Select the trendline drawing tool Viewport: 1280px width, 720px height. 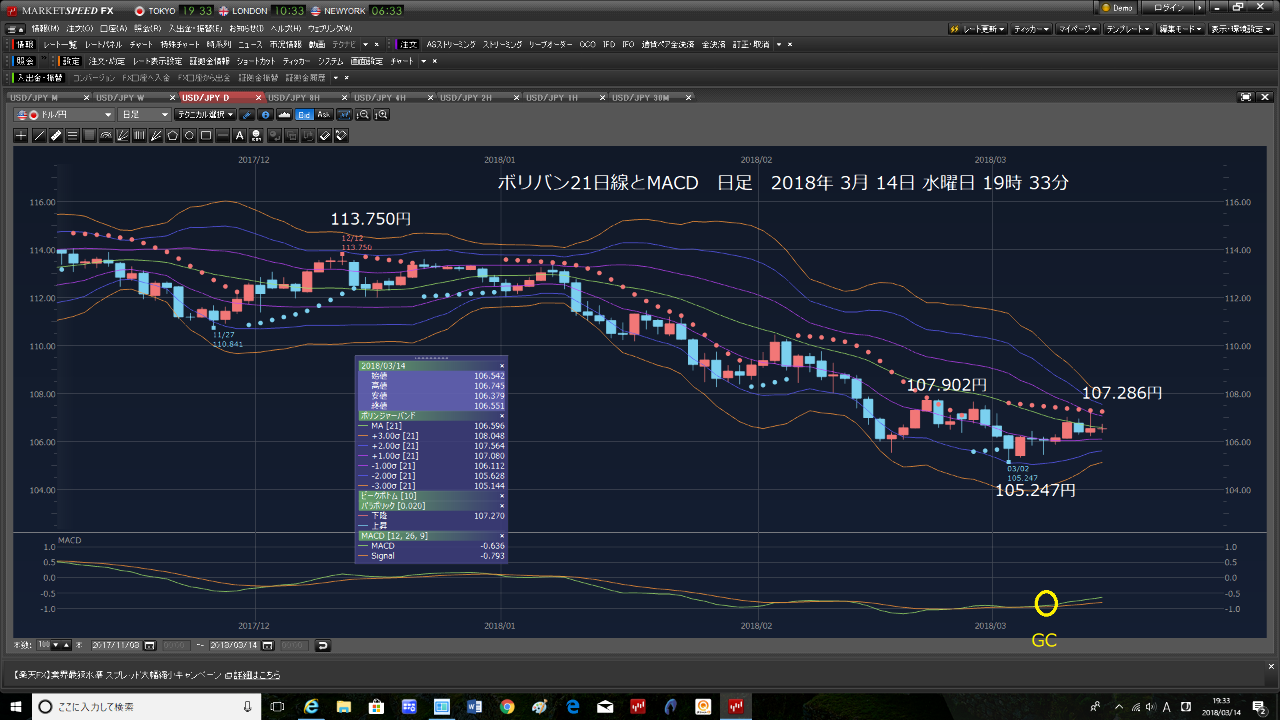tap(39, 135)
